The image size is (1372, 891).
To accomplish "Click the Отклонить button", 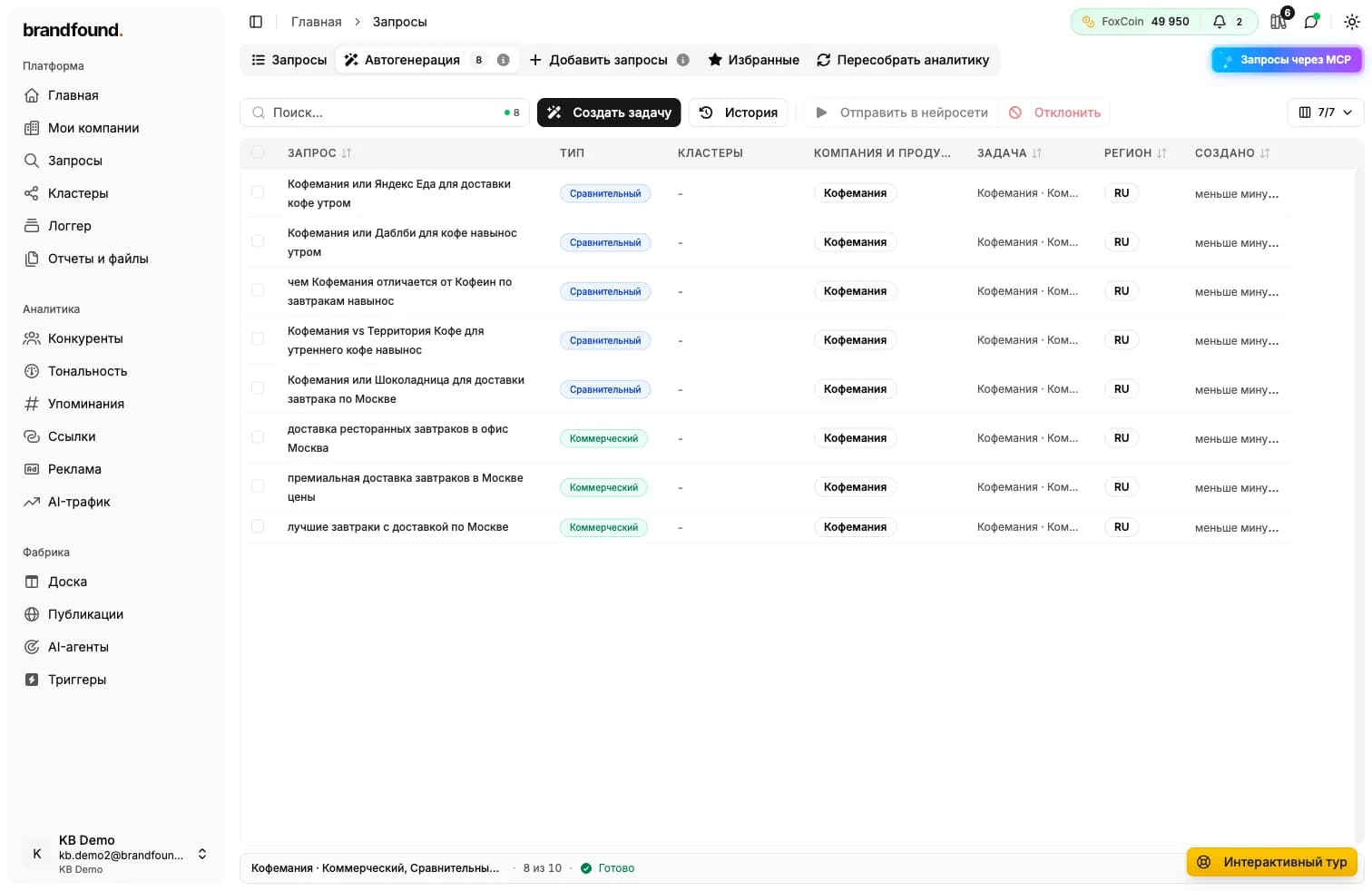I will pyautogui.click(x=1054, y=113).
